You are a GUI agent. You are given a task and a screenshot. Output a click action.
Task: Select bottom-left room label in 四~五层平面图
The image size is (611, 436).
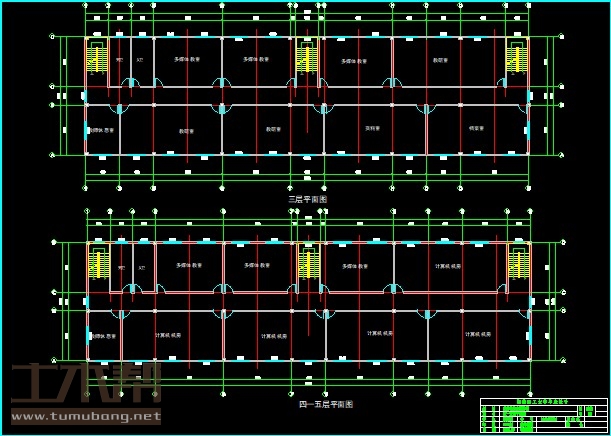click(103, 335)
